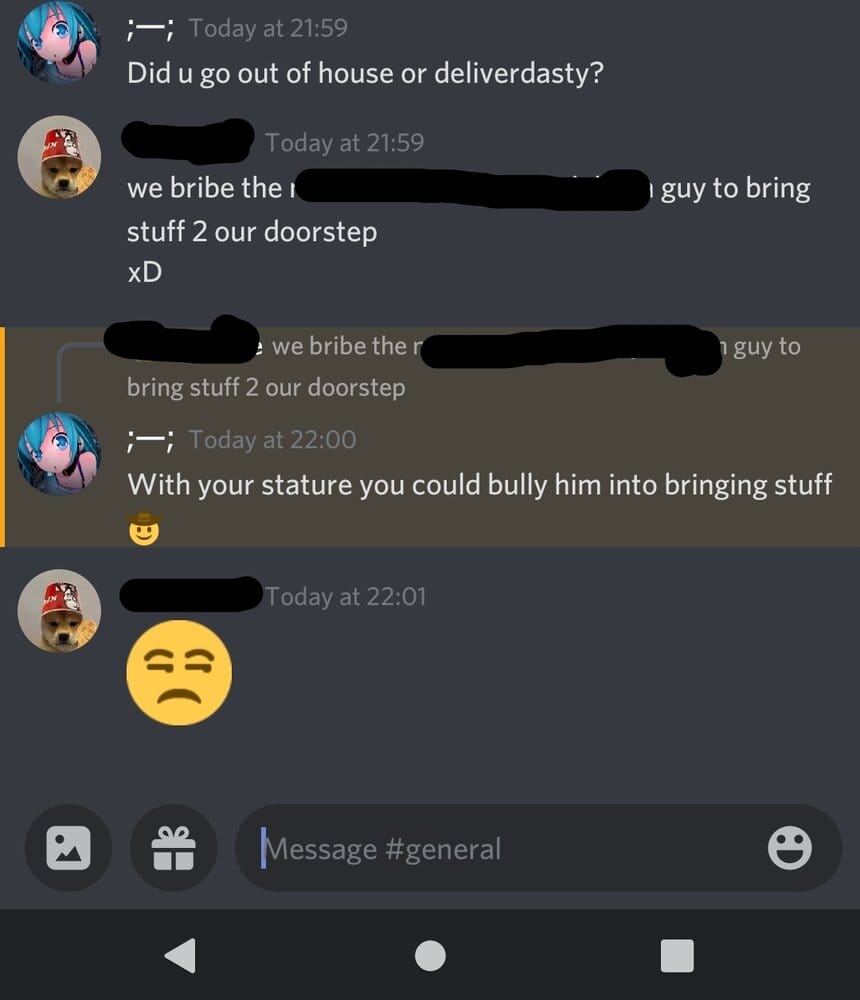Open the Nitro gift icon
The width and height of the screenshot is (860, 1000).
[174, 848]
